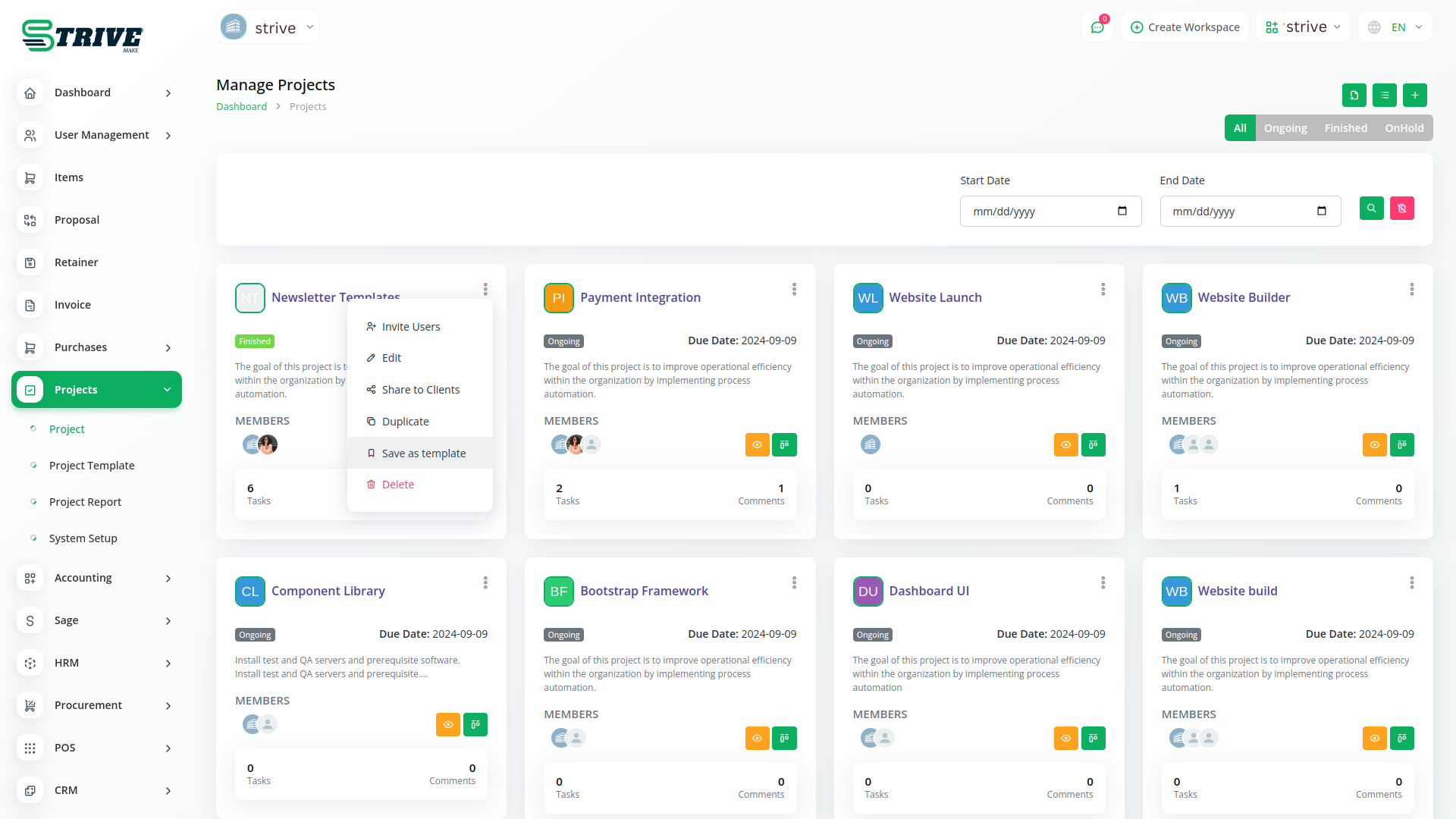The width and height of the screenshot is (1456, 819).
Task: Open Payment Integration three-dot menu
Action: coord(794,290)
